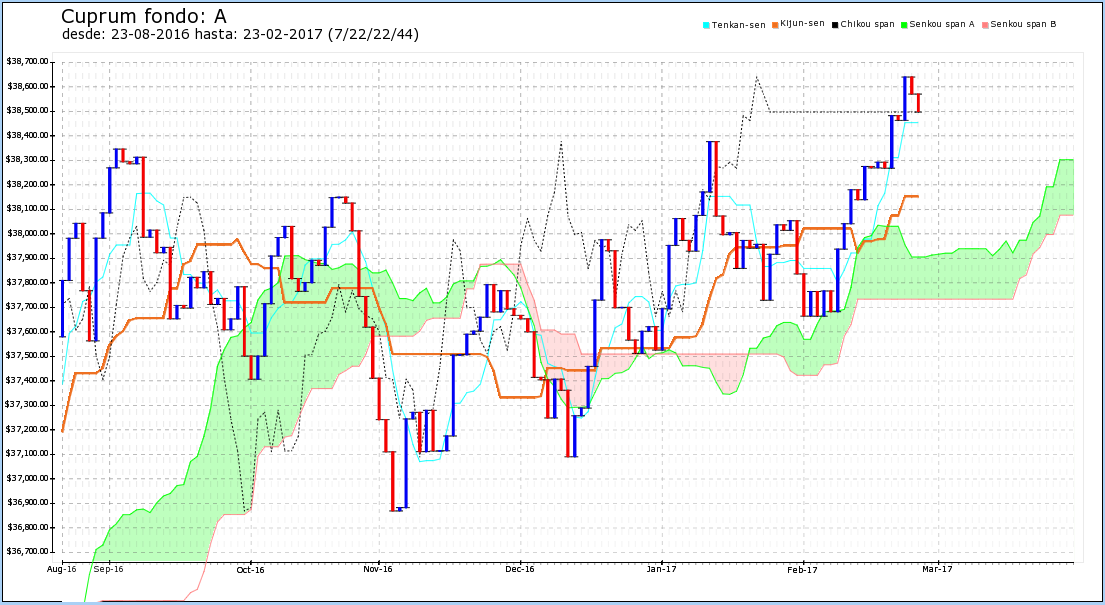The width and height of the screenshot is (1105, 605).
Task: Click the $37,400.00 y-axis label
Action: 27,380
